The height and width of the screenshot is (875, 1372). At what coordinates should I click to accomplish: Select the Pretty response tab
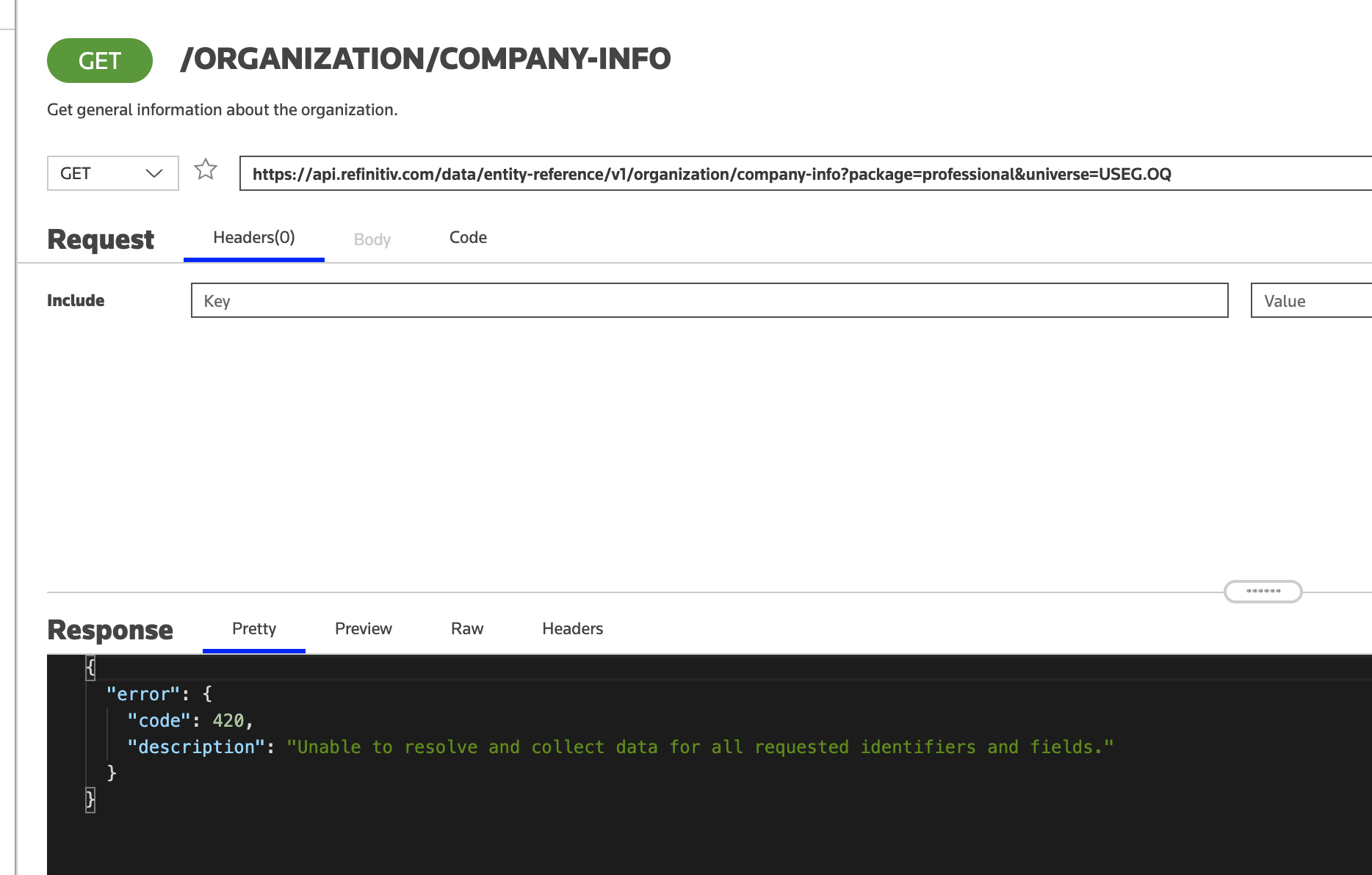click(x=254, y=629)
